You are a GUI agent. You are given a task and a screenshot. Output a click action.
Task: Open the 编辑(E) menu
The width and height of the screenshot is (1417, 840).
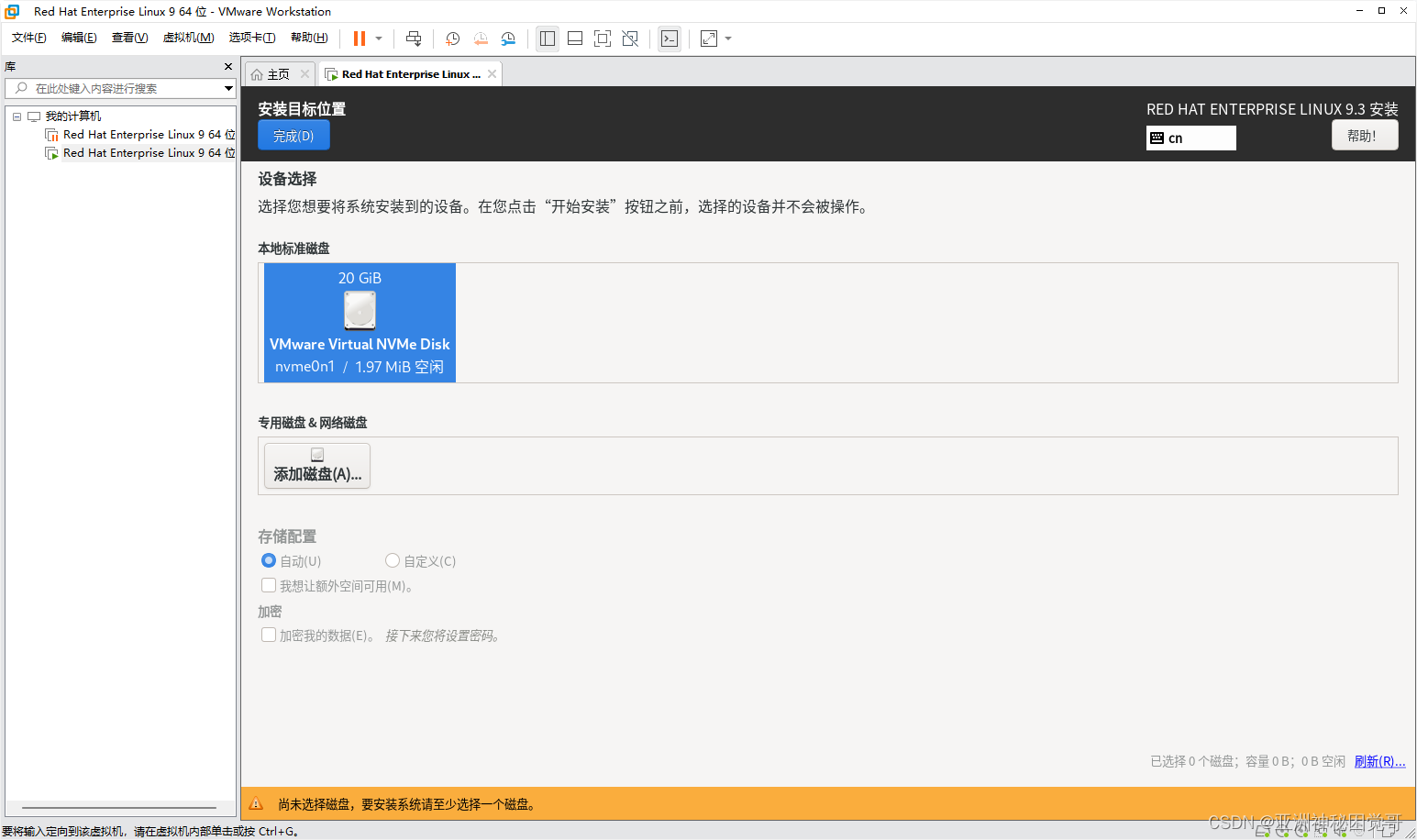tap(79, 38)
